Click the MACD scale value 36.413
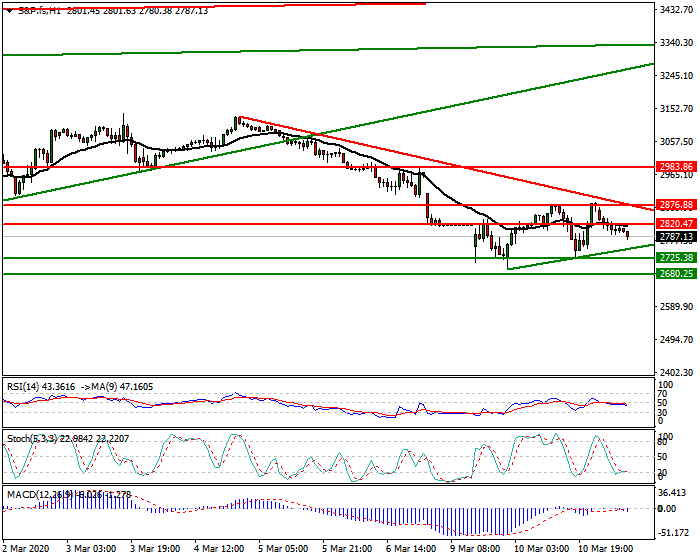 pos(673,493)
